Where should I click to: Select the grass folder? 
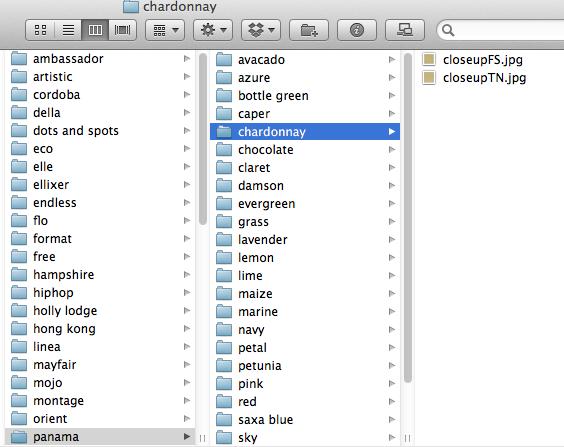[305, 222]
